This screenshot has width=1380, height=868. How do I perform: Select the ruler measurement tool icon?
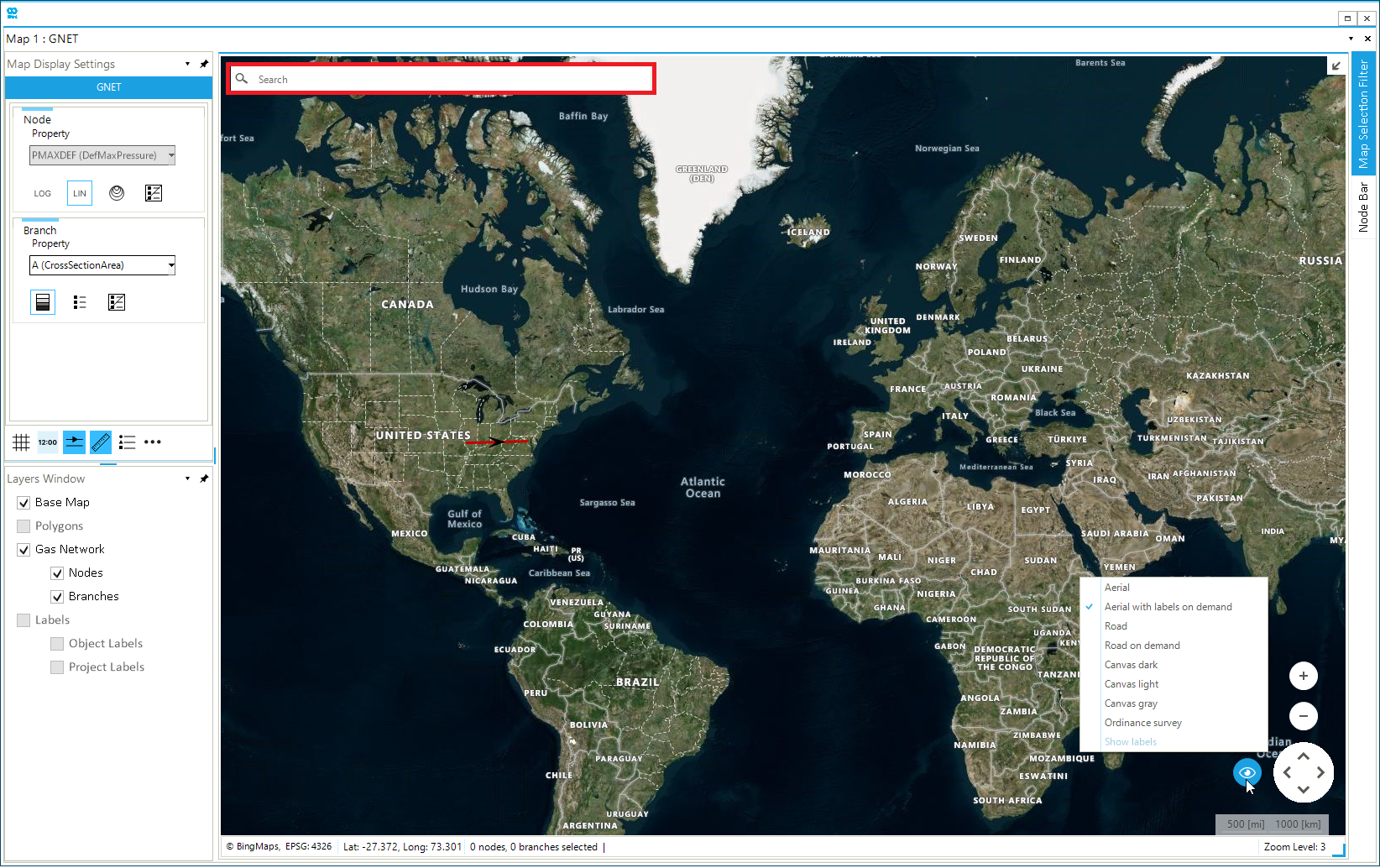(101, 442)
